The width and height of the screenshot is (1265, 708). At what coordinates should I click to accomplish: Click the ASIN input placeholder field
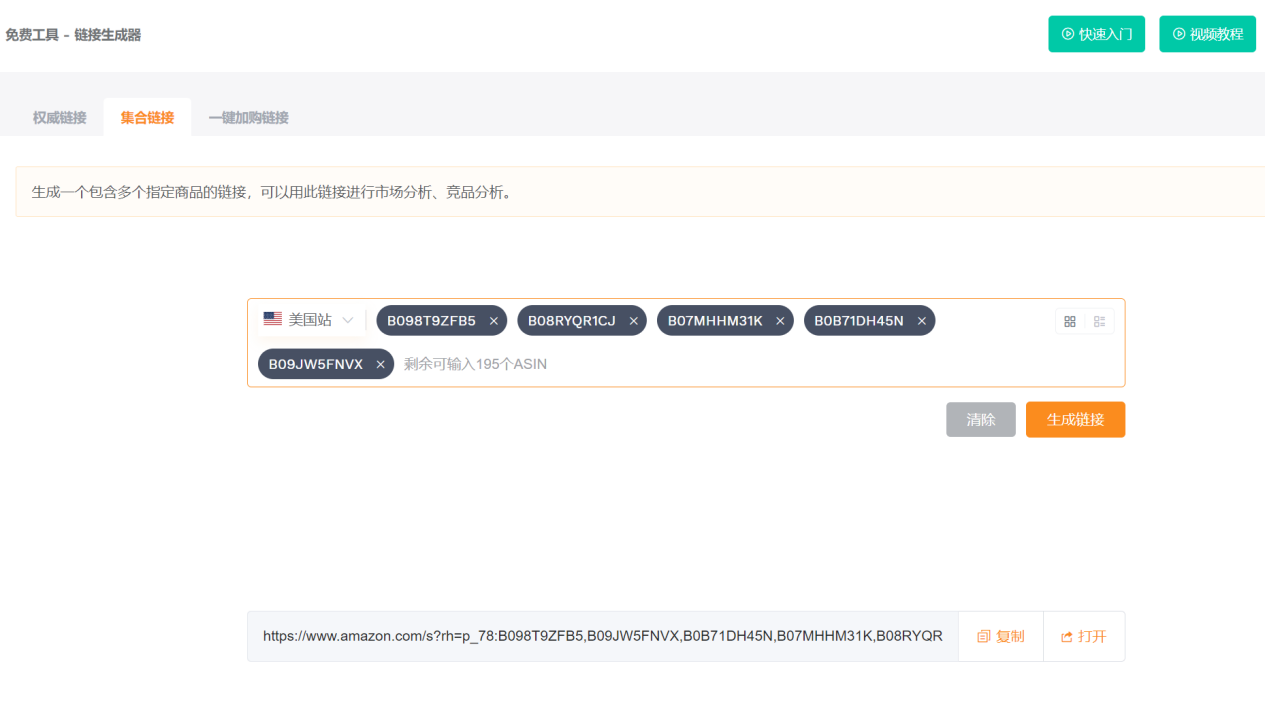pos(475,364)
